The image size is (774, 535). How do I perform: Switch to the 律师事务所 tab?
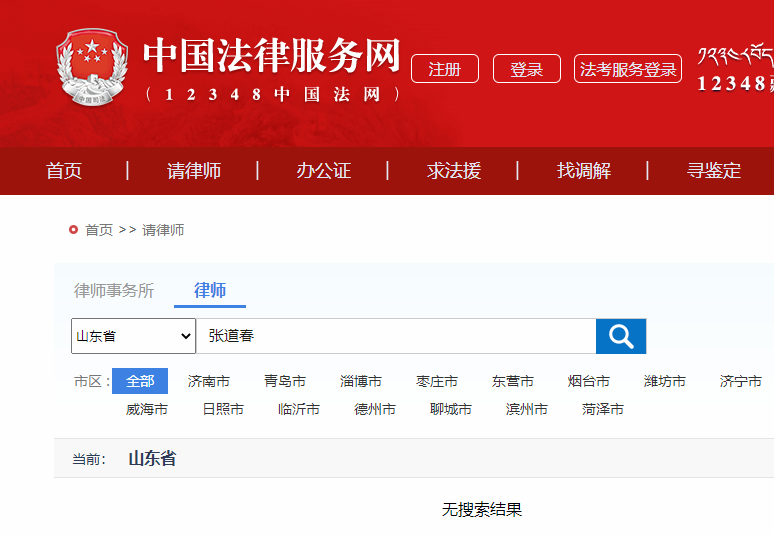114,291
